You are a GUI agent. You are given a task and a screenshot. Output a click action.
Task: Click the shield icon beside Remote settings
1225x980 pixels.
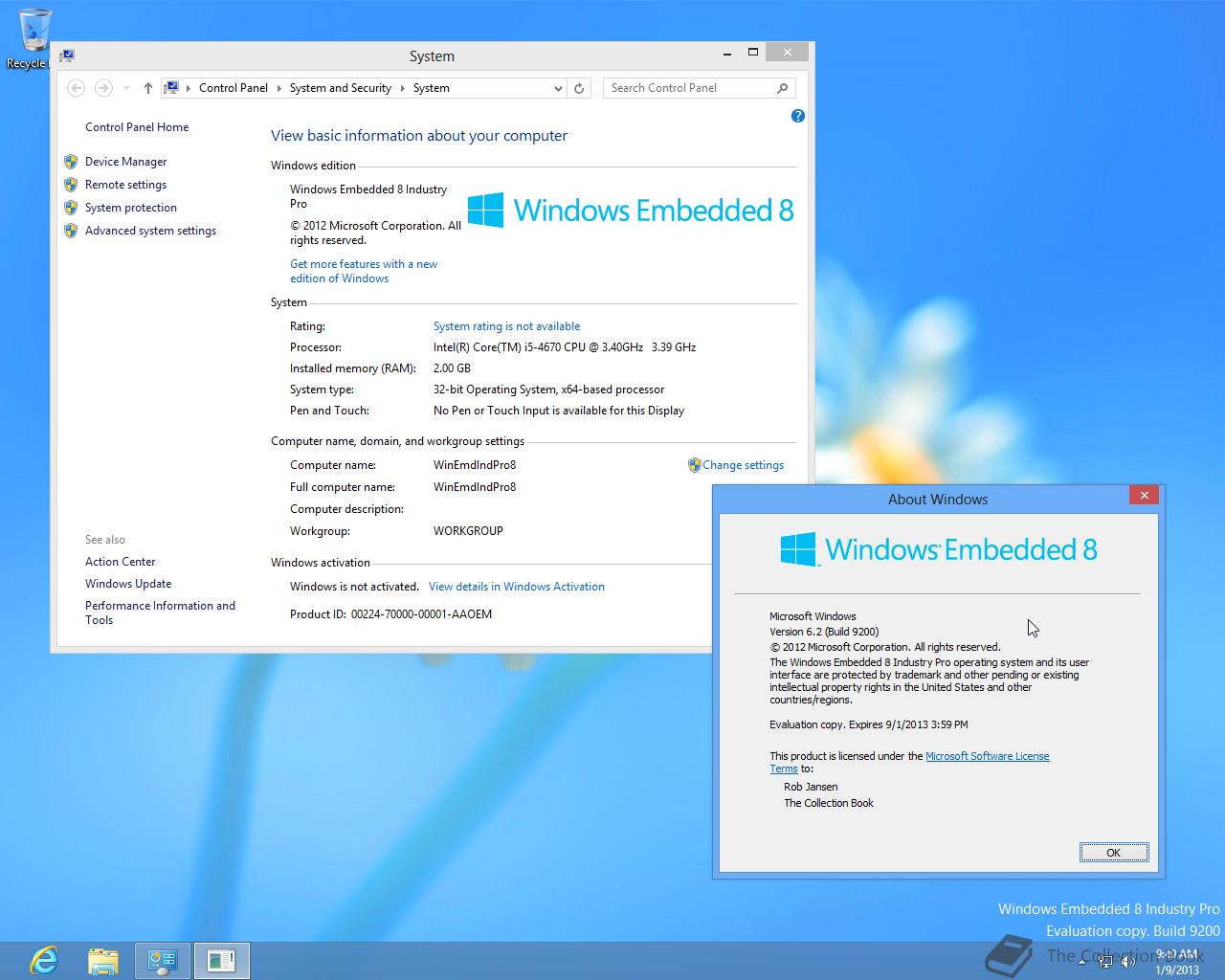click(x=71, y=185)
